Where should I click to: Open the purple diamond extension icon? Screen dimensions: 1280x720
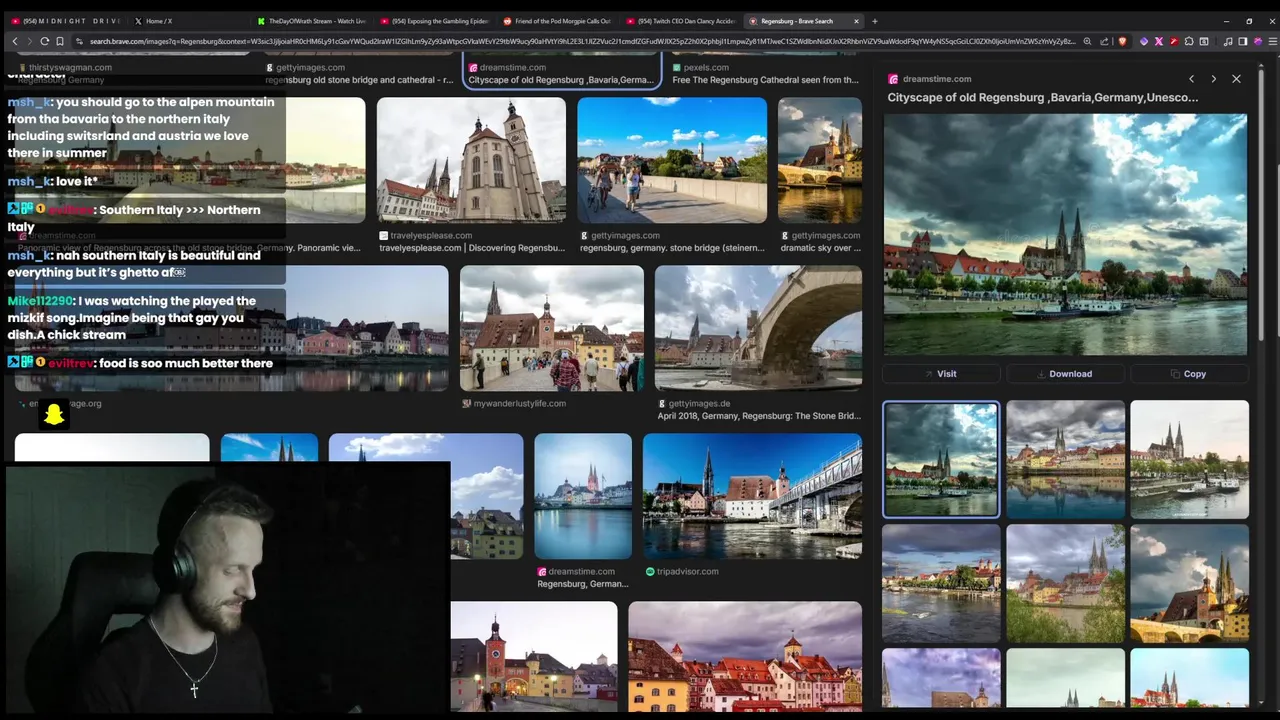[1144, 41]
